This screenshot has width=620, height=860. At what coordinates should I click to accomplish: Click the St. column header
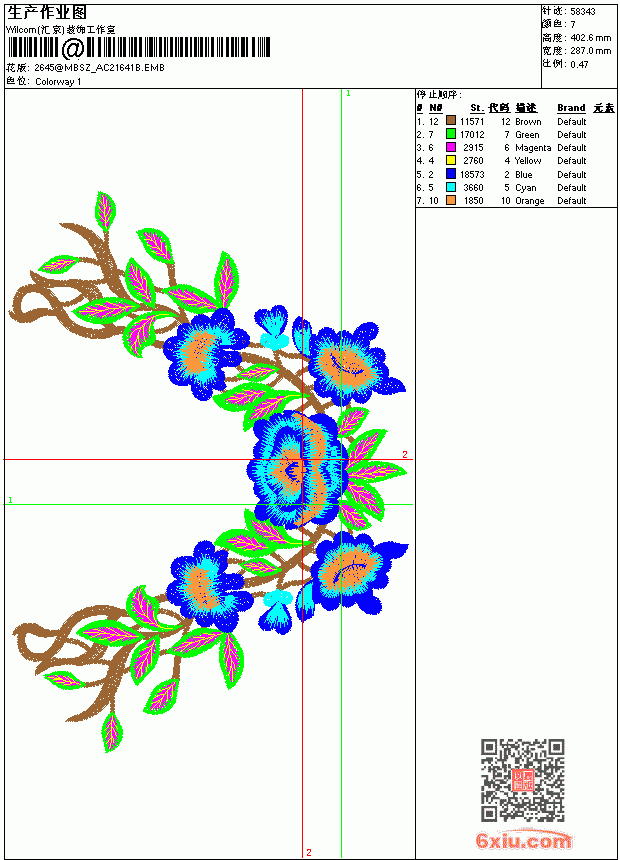point(477,108)
